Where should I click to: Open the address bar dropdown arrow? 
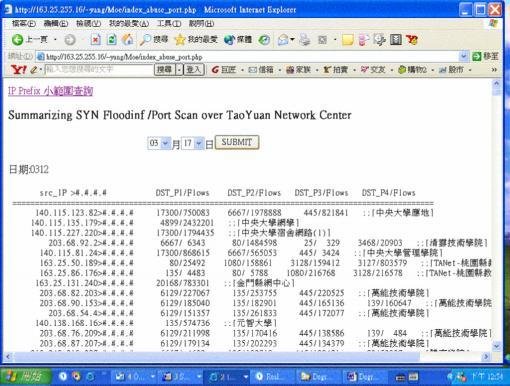coord(463,56)
